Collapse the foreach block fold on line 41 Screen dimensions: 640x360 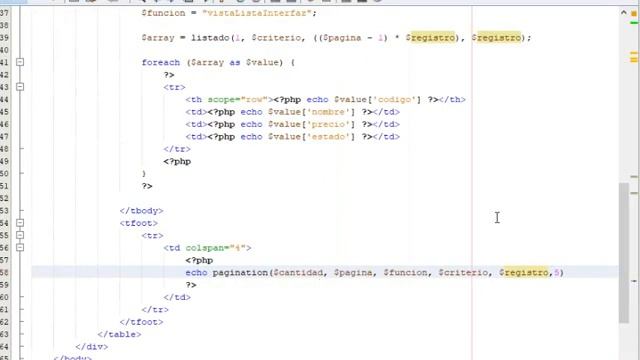click(20, 62)
